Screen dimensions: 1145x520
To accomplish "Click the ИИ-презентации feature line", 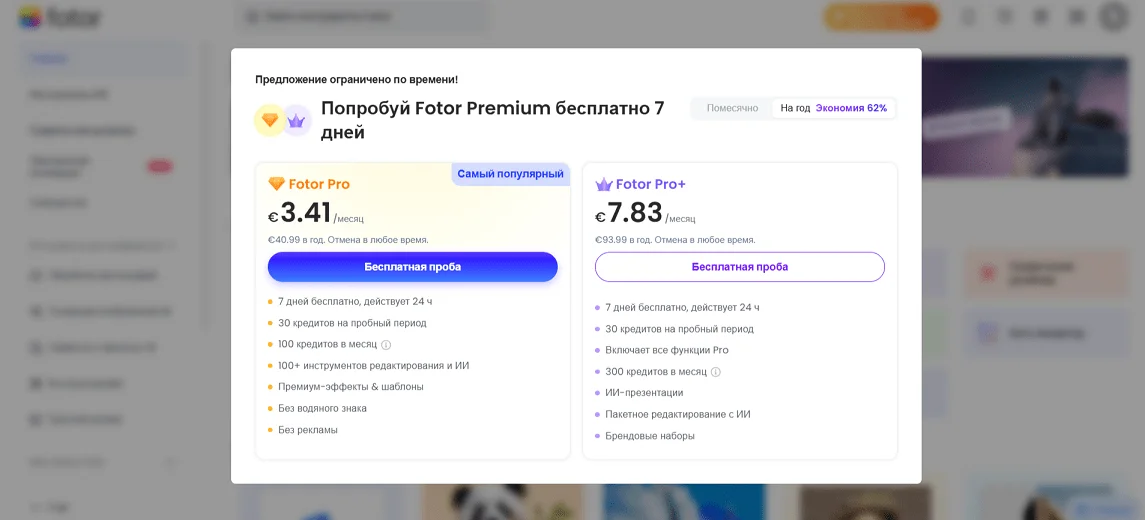I will [644, 393].
